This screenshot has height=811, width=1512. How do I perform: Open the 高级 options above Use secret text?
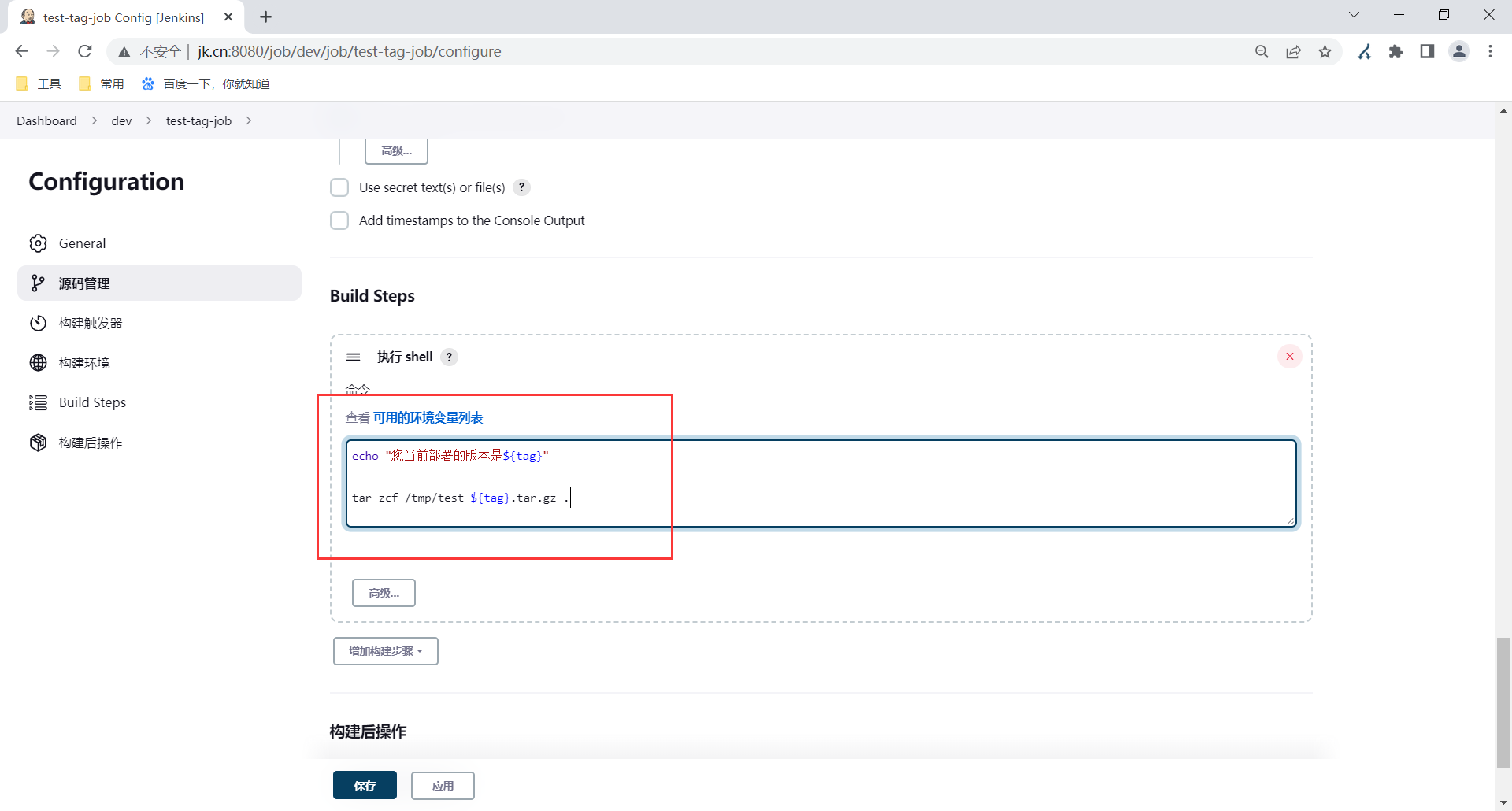click(396, 150)
